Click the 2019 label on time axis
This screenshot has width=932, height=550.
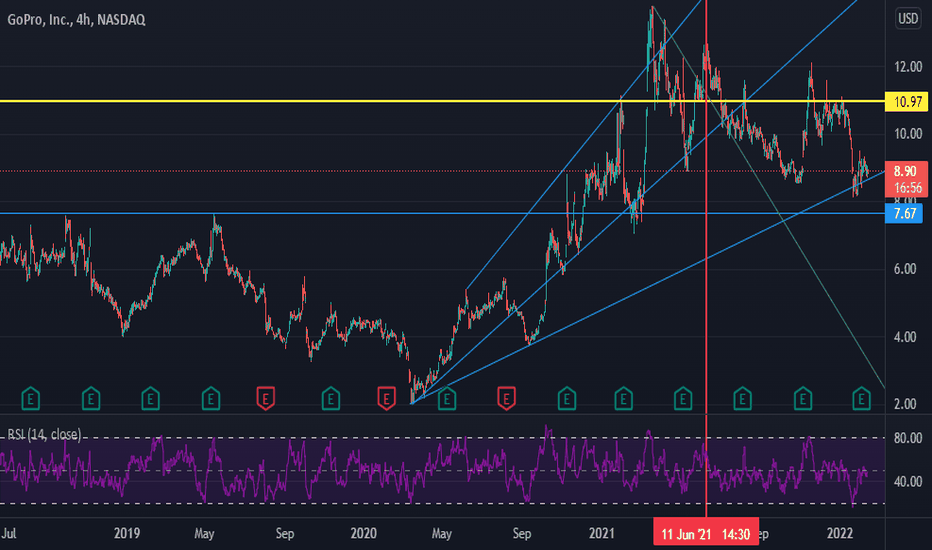(x=127, y=533)
